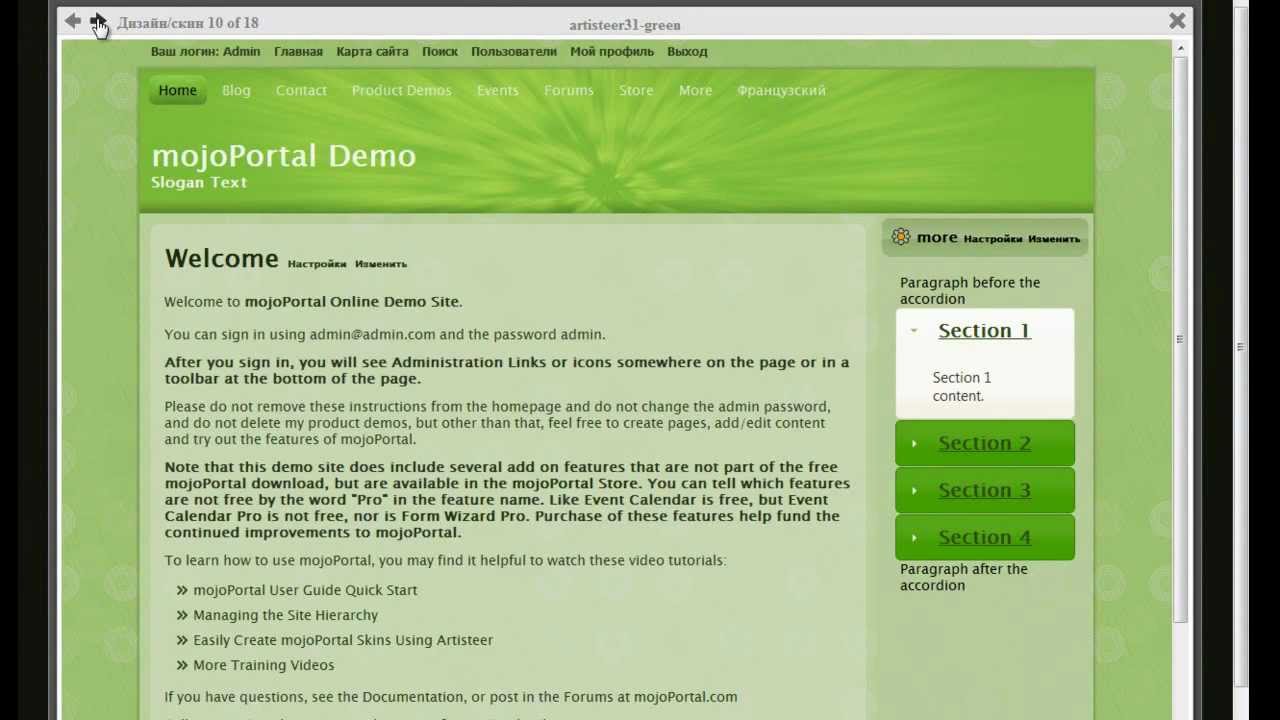Open the Blog menu item

pos(236,90)
